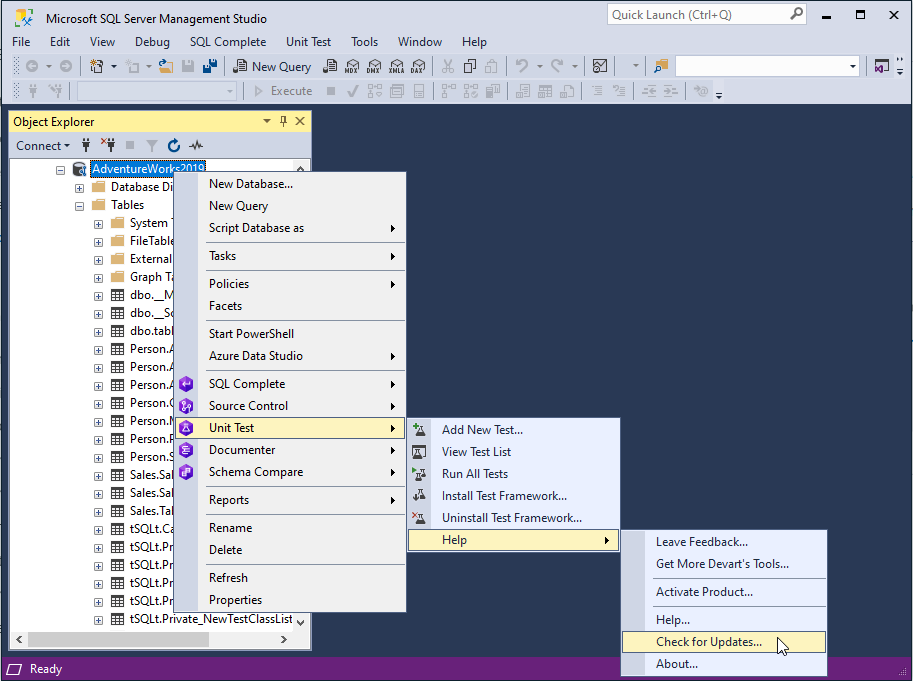The height and width of the screenshot is (681, 913).
Task: Click the Object Explorer horizontal scrollbar thumb
Action: (118, 639)
